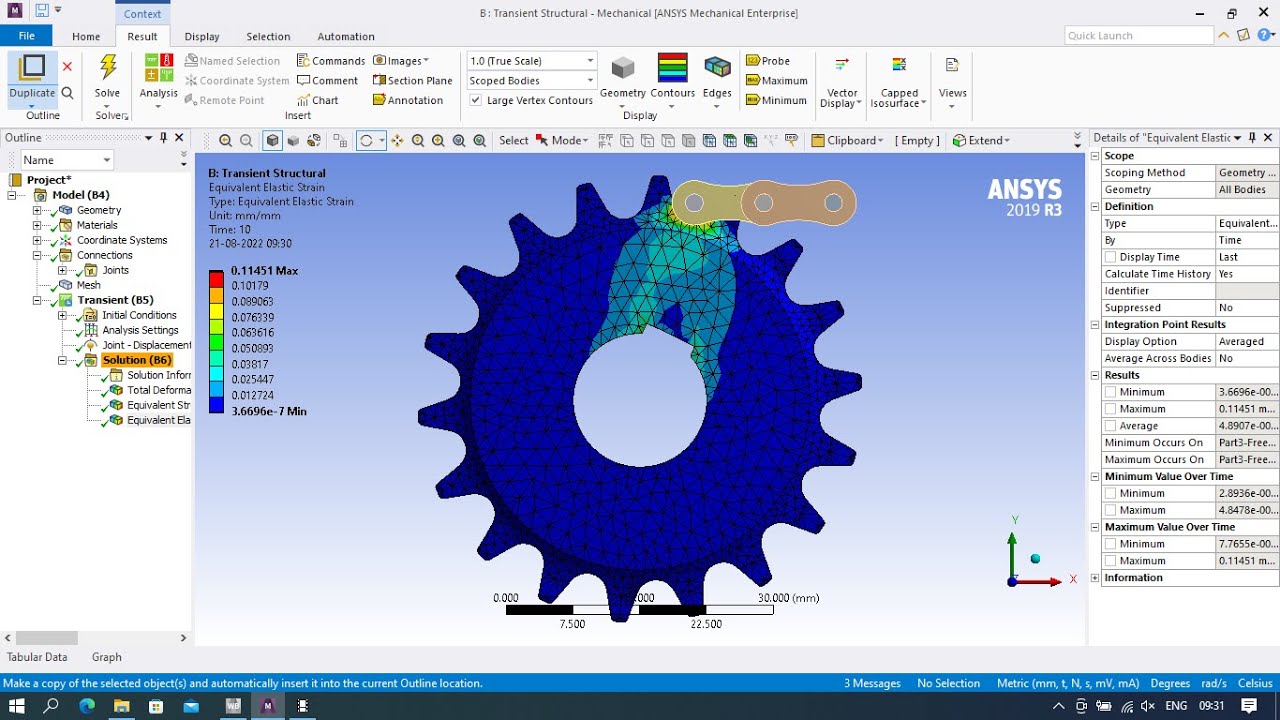
Task: Open the Views menu icon
Action: tap(953, 66)
